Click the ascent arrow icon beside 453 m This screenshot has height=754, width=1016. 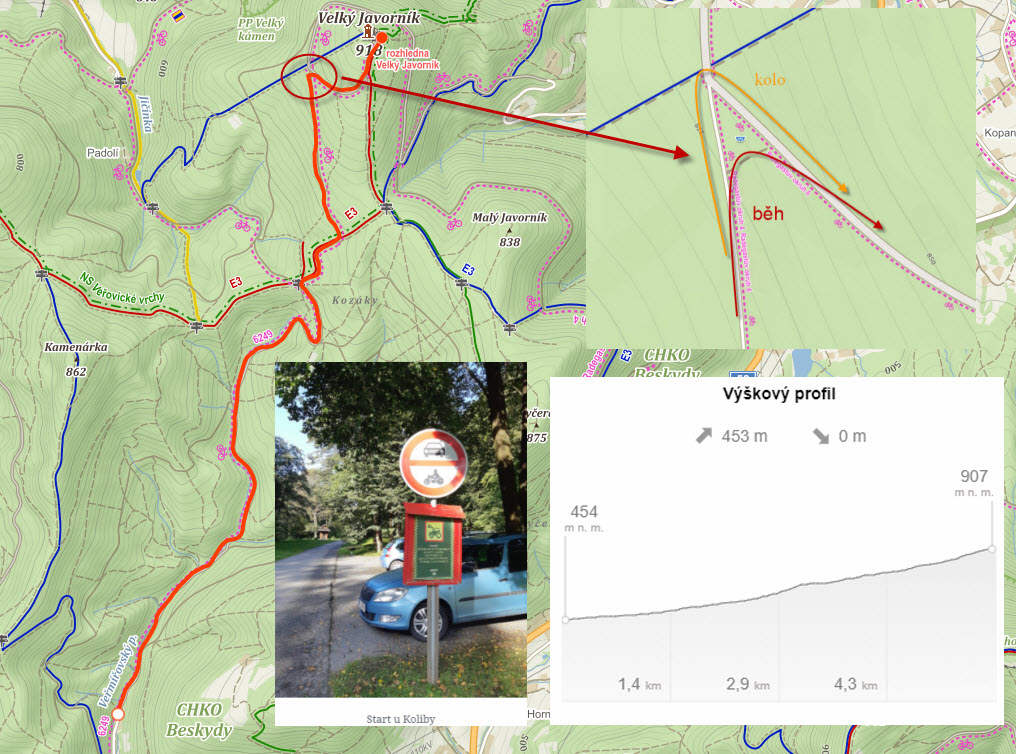[704, 436]
